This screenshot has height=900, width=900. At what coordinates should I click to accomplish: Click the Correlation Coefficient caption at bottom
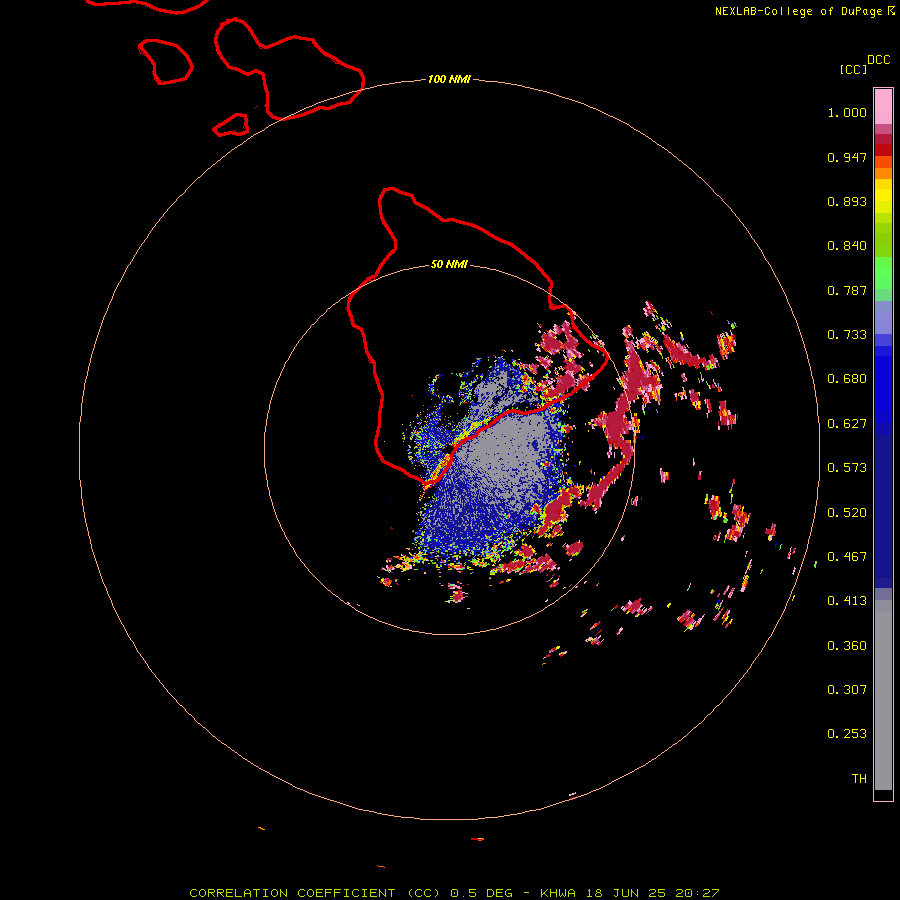454,893
